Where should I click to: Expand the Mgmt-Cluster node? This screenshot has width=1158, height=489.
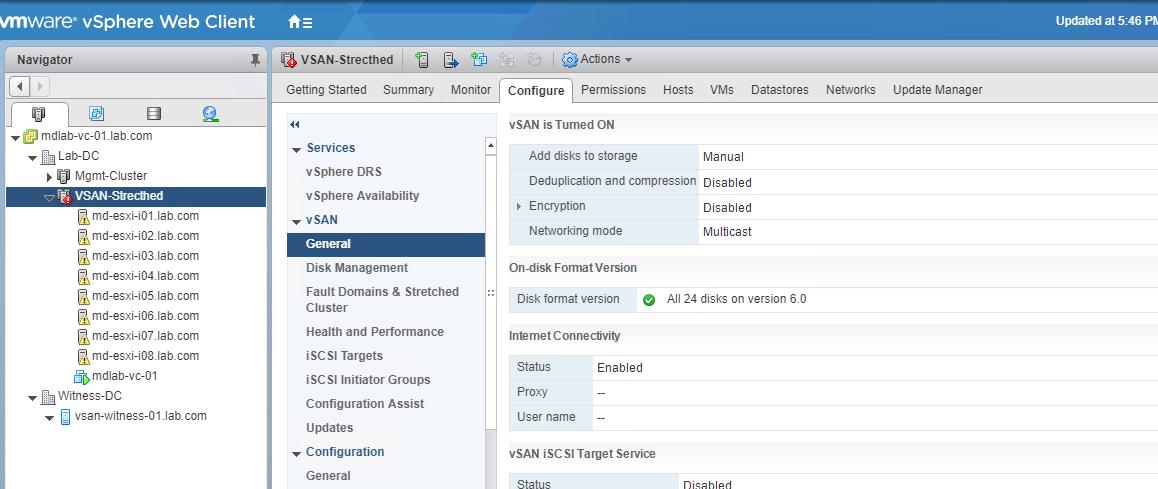click(49, 177)
